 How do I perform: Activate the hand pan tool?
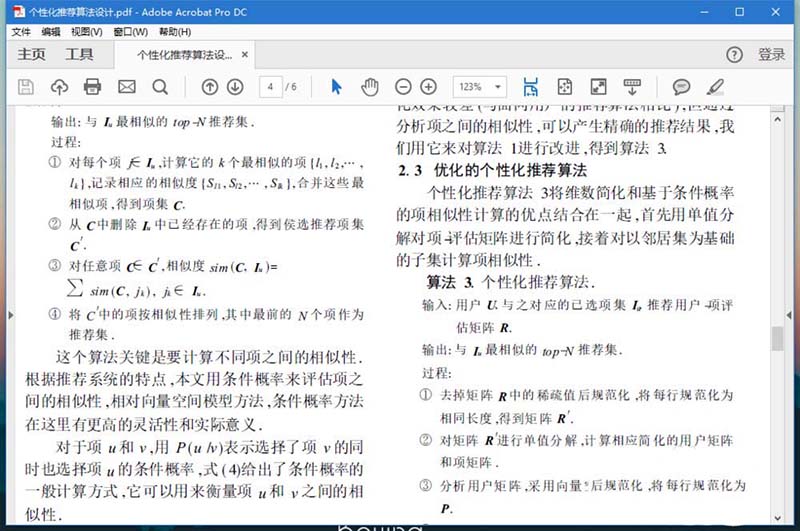tap(370, 87)
